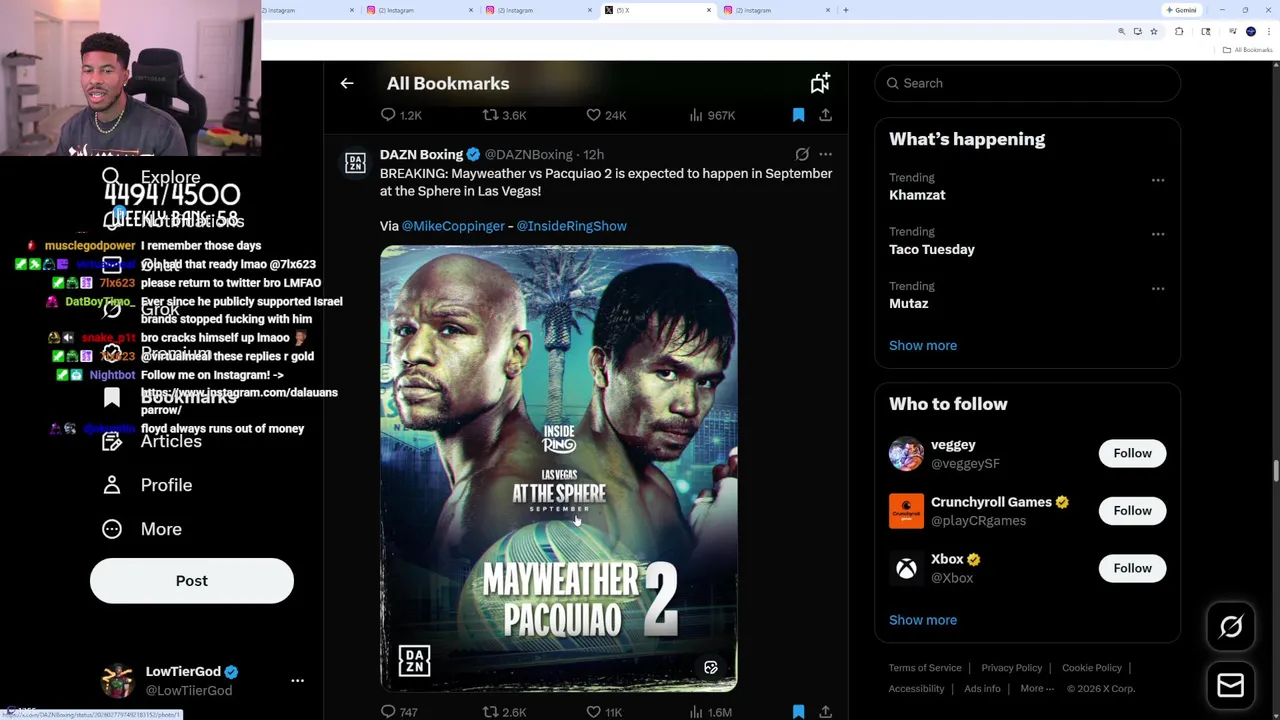Open Ads info footer link
This screenshot has height=720, width=1280.
(x=982, y=688)
